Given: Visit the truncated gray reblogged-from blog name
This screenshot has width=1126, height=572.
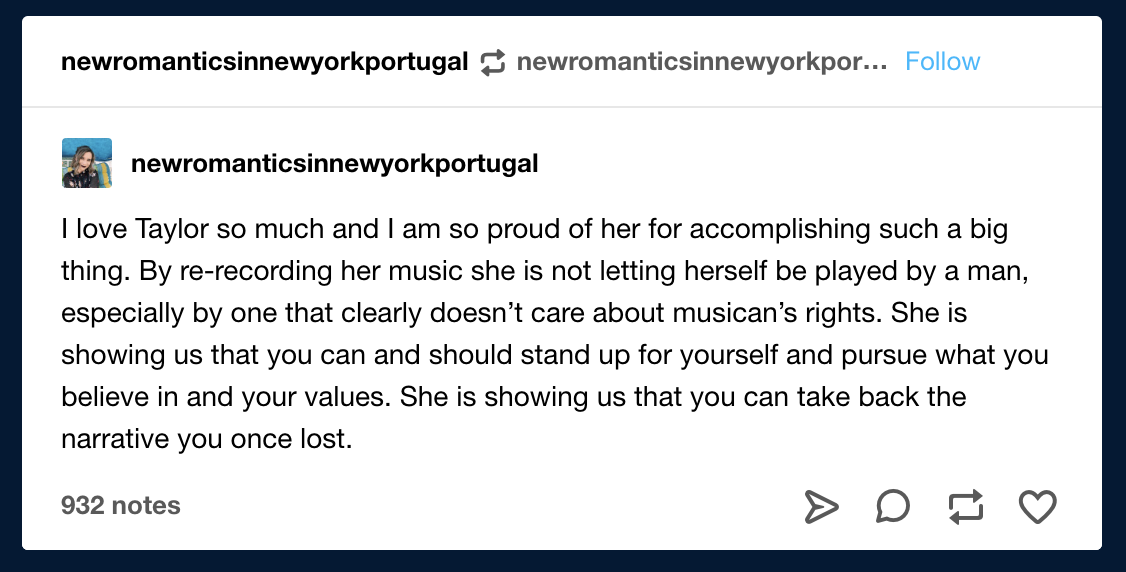Looking at the screenshot, I should (x=702, y=62).
